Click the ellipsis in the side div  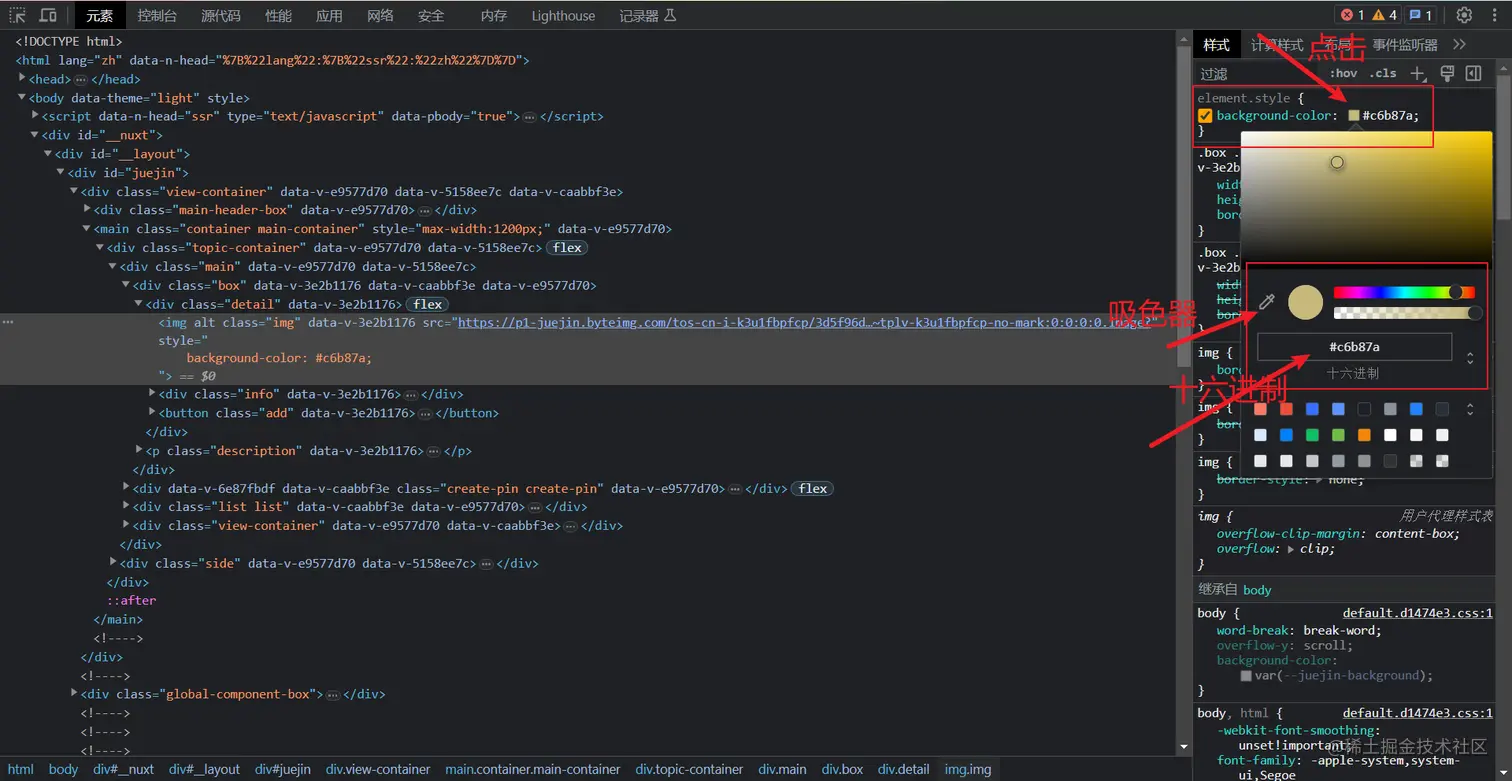(486, 564)
